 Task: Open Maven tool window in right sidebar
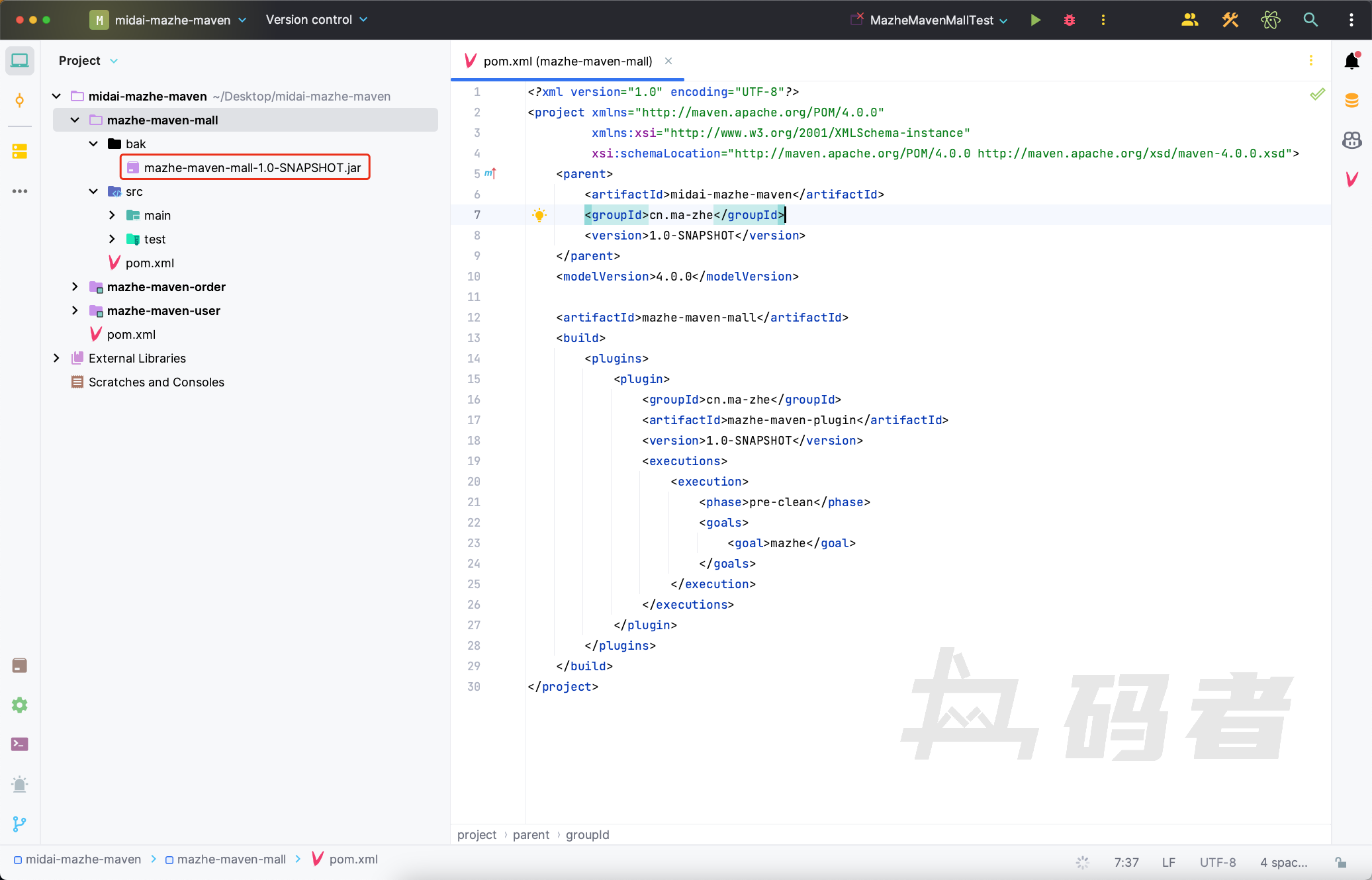pyautogui.click(x=1351, y=179)
